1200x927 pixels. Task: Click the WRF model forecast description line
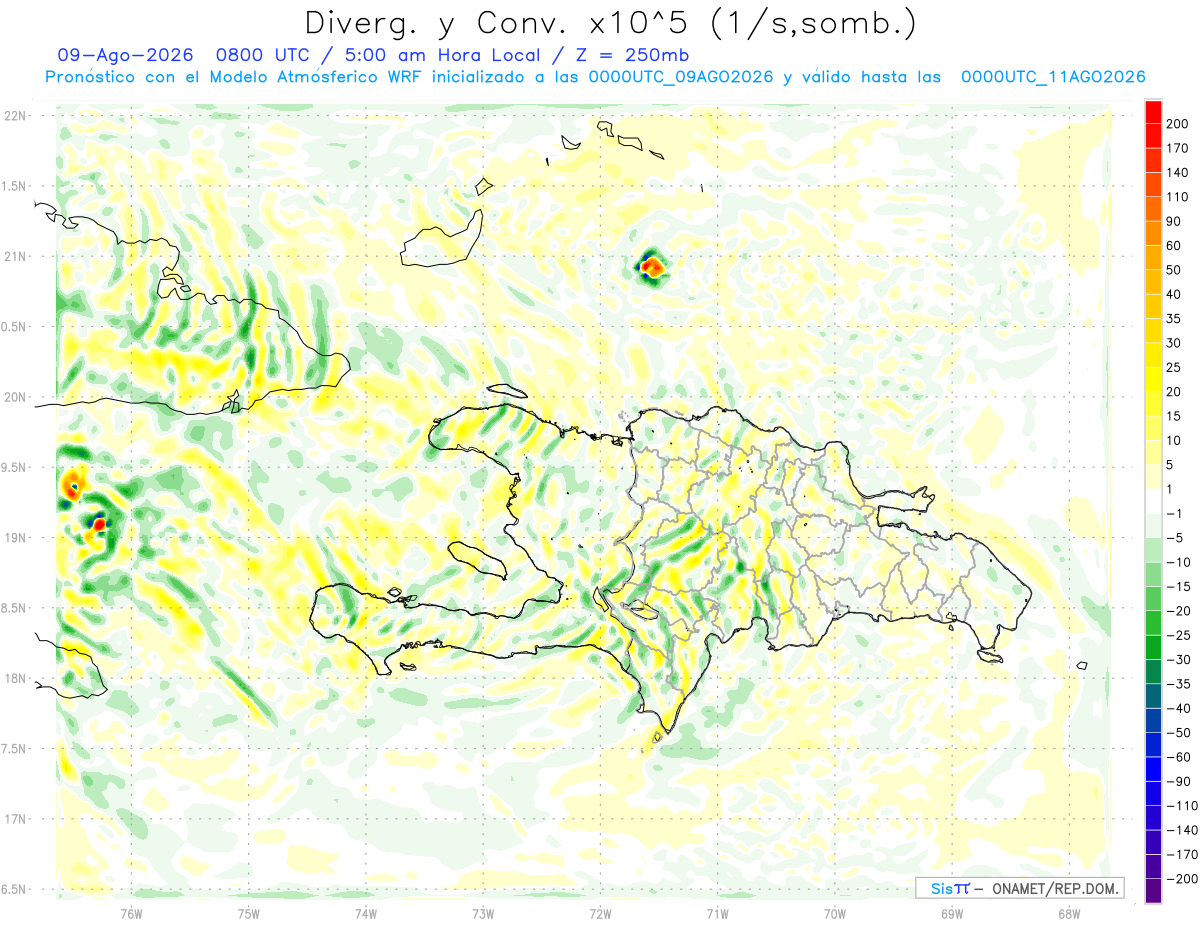(595, 77)
